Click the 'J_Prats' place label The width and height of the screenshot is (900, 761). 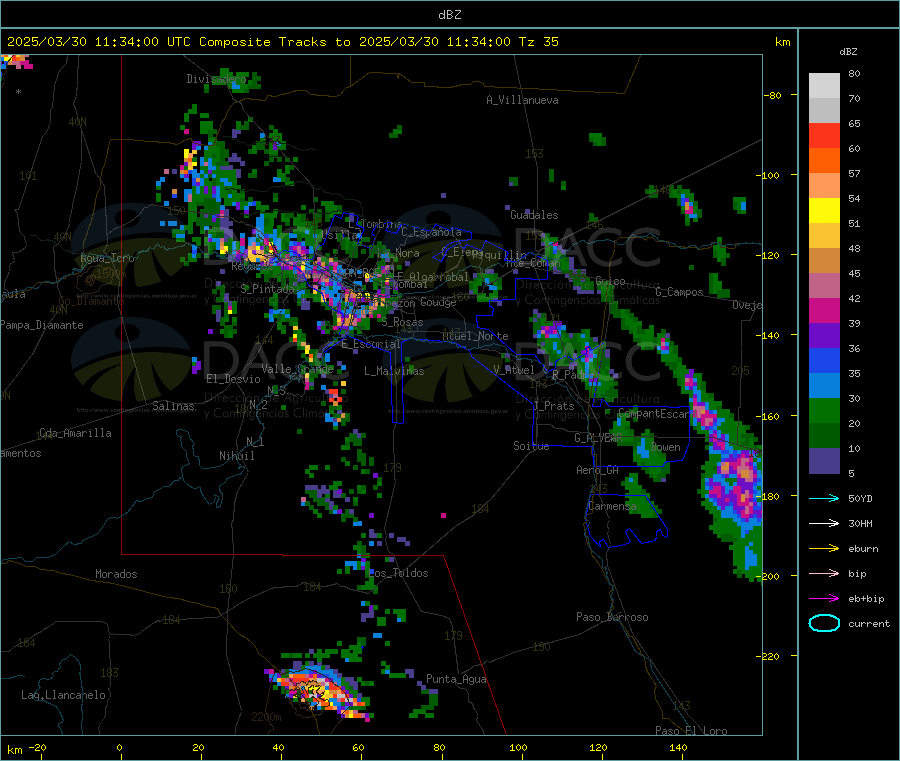[x=554, y=405]
